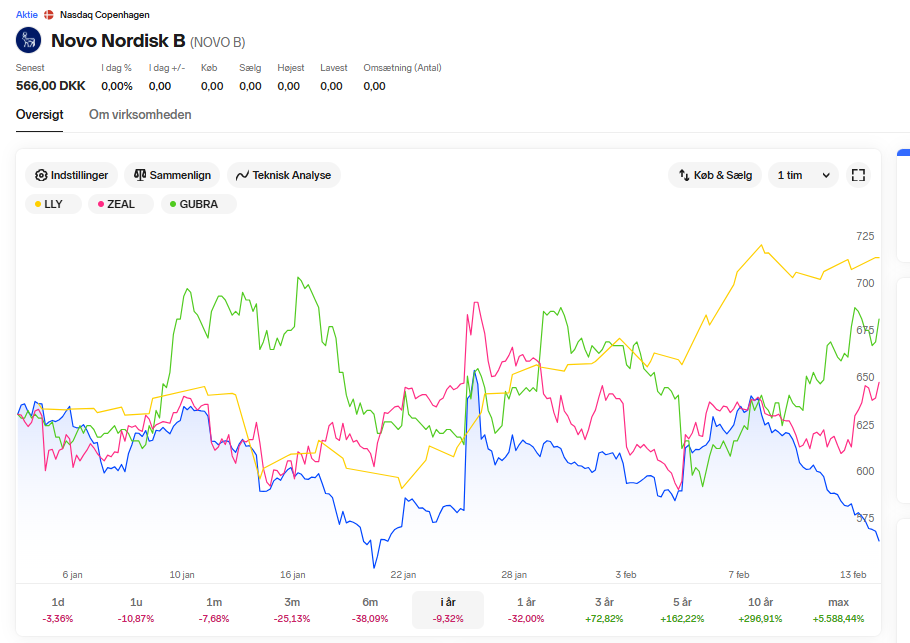Select the 5 år time range
The width and height of the screenshot is (910, 643).
(x=682, y=610)
